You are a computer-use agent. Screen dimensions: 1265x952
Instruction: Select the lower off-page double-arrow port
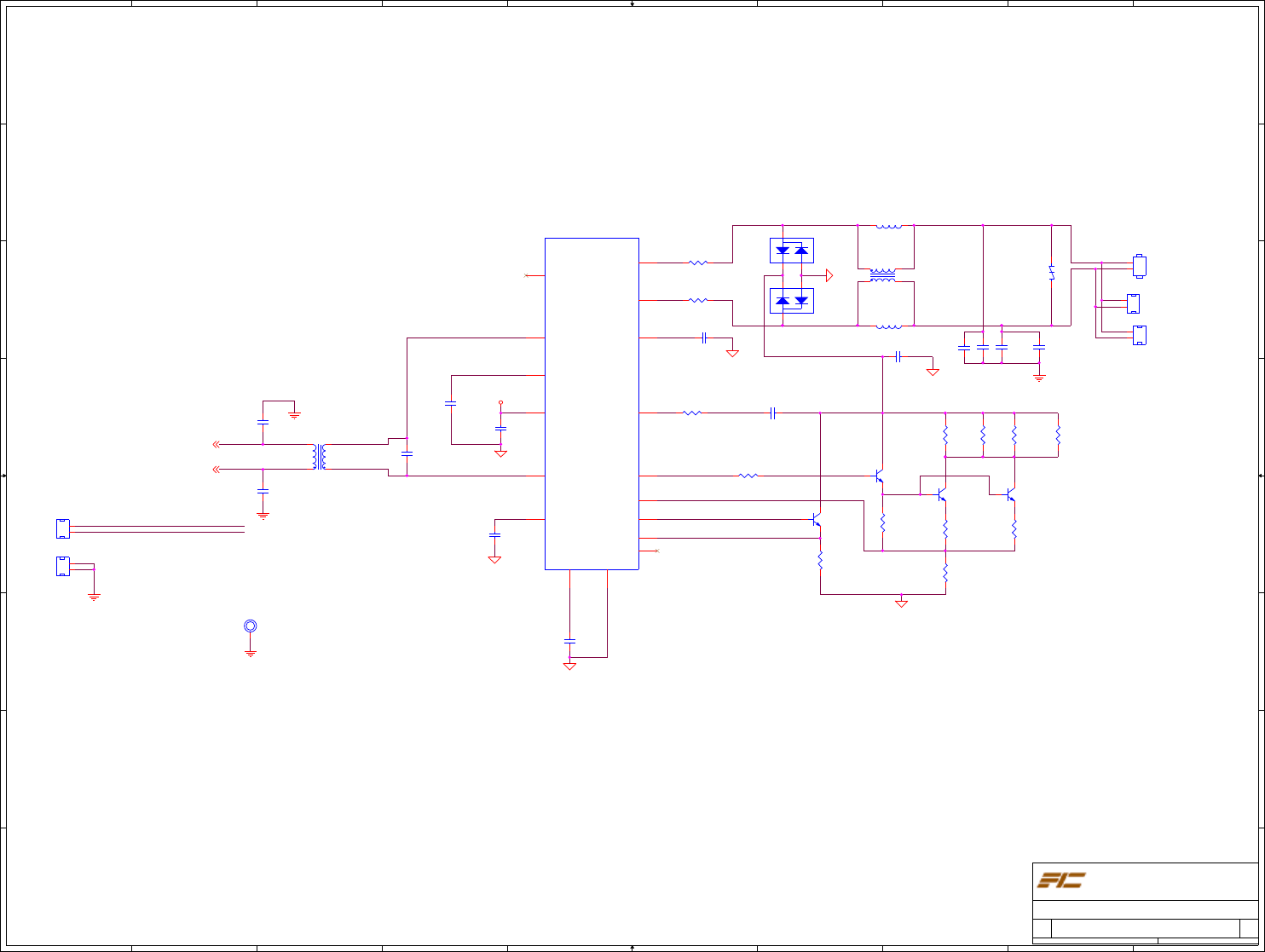217,470
